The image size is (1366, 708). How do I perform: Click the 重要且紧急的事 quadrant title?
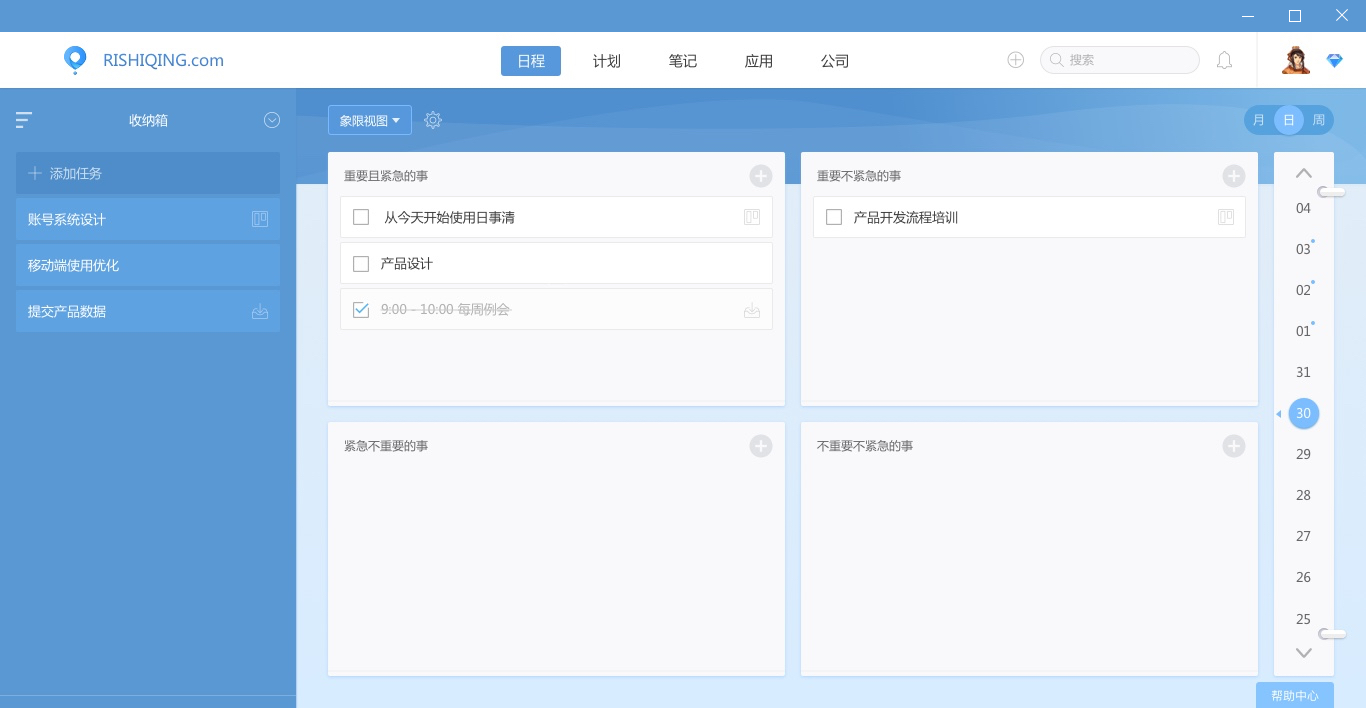pos(386,176)
